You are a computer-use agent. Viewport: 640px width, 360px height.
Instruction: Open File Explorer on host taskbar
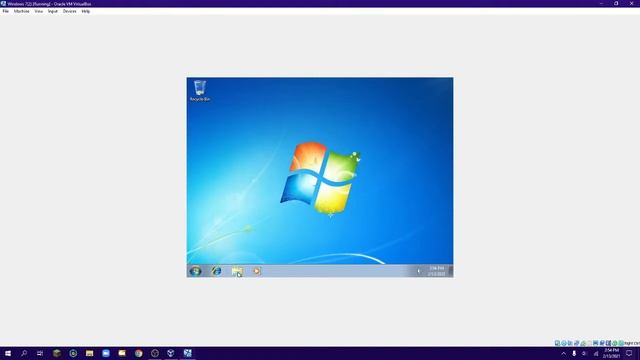pos(89,353)
